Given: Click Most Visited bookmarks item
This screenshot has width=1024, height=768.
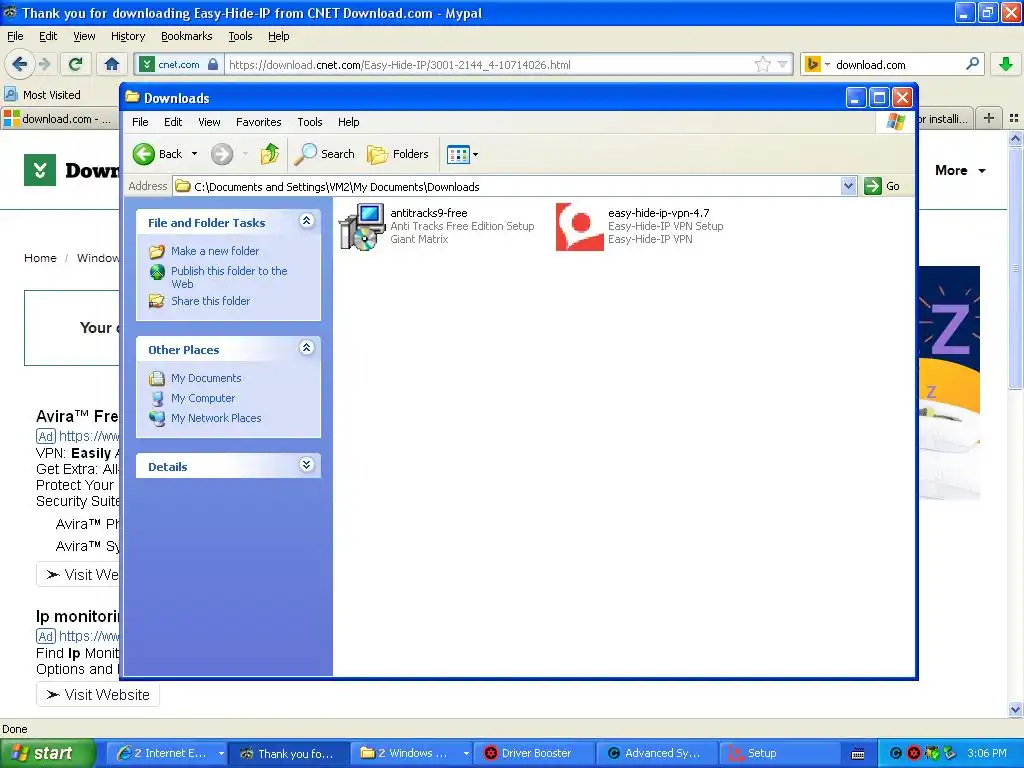Looking at the screenshot, I should point(43,95).
